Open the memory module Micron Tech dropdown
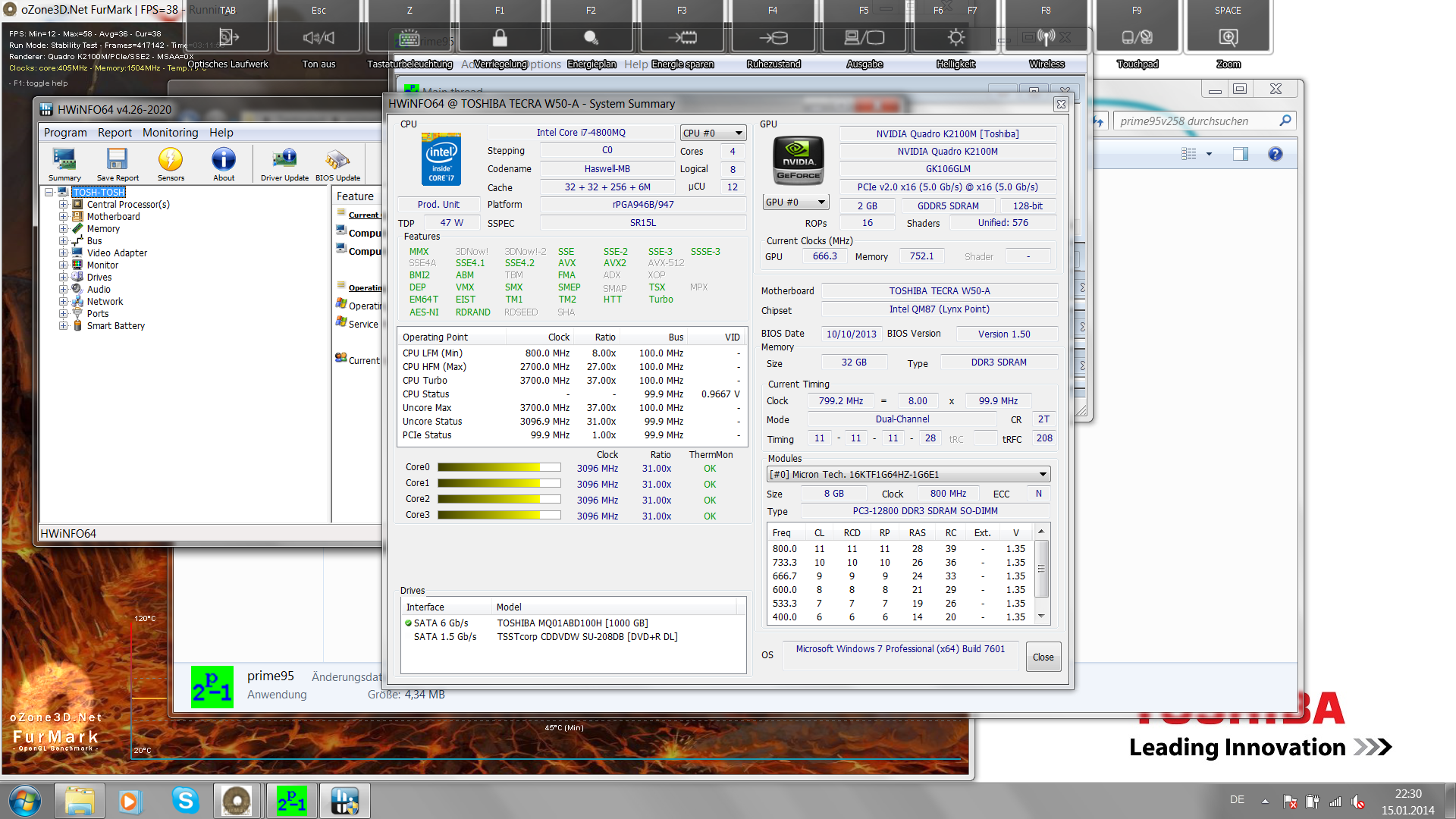The width and height of the screenshot is (1456, 819). (908, 474)
